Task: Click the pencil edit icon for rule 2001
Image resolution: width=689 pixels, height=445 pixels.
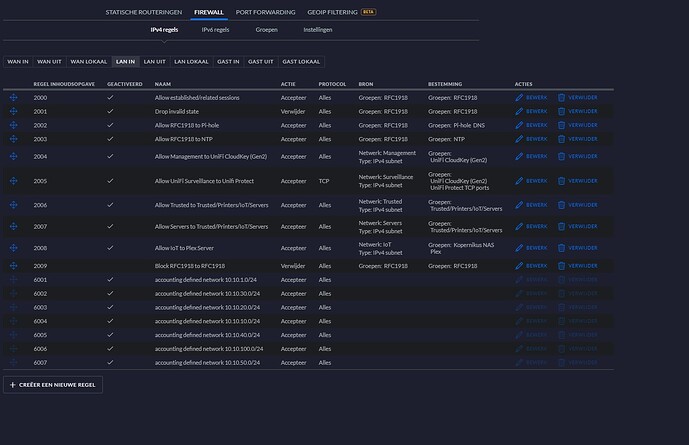Action: coord(519,112)
